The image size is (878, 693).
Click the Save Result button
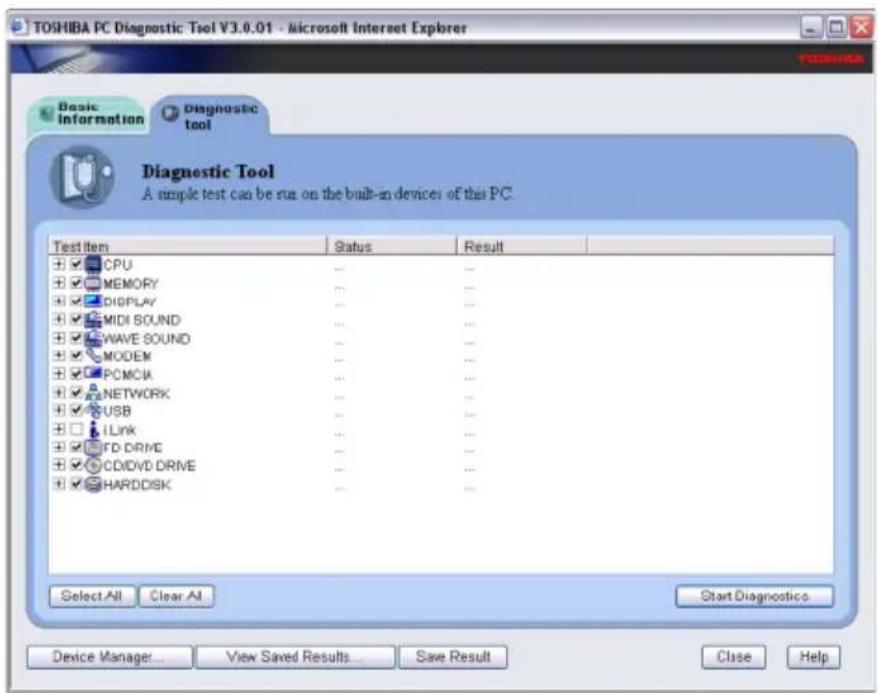(x=453, y=657)
